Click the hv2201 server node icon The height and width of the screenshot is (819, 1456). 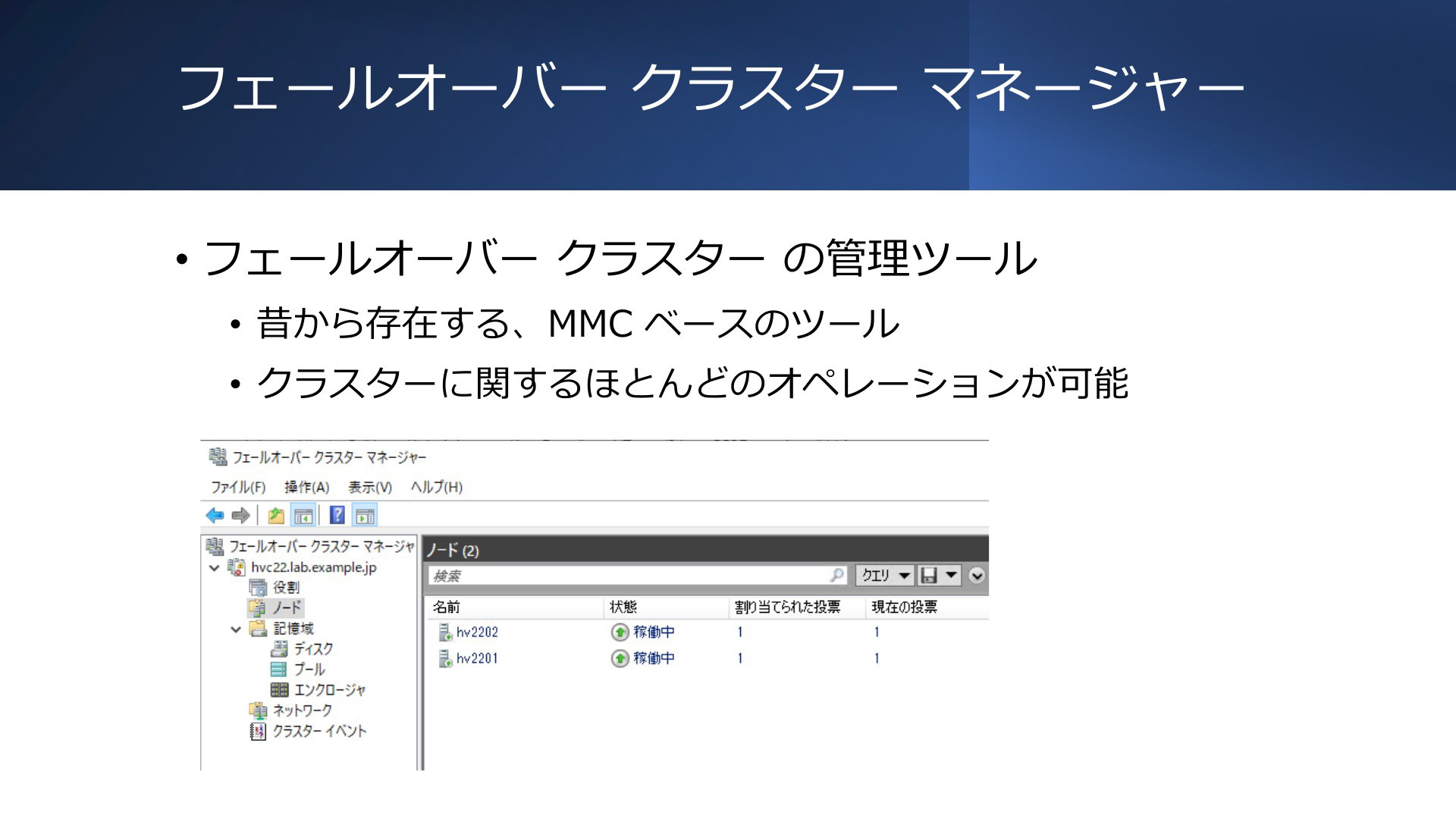pyautogui.click(x=445, y=659)
